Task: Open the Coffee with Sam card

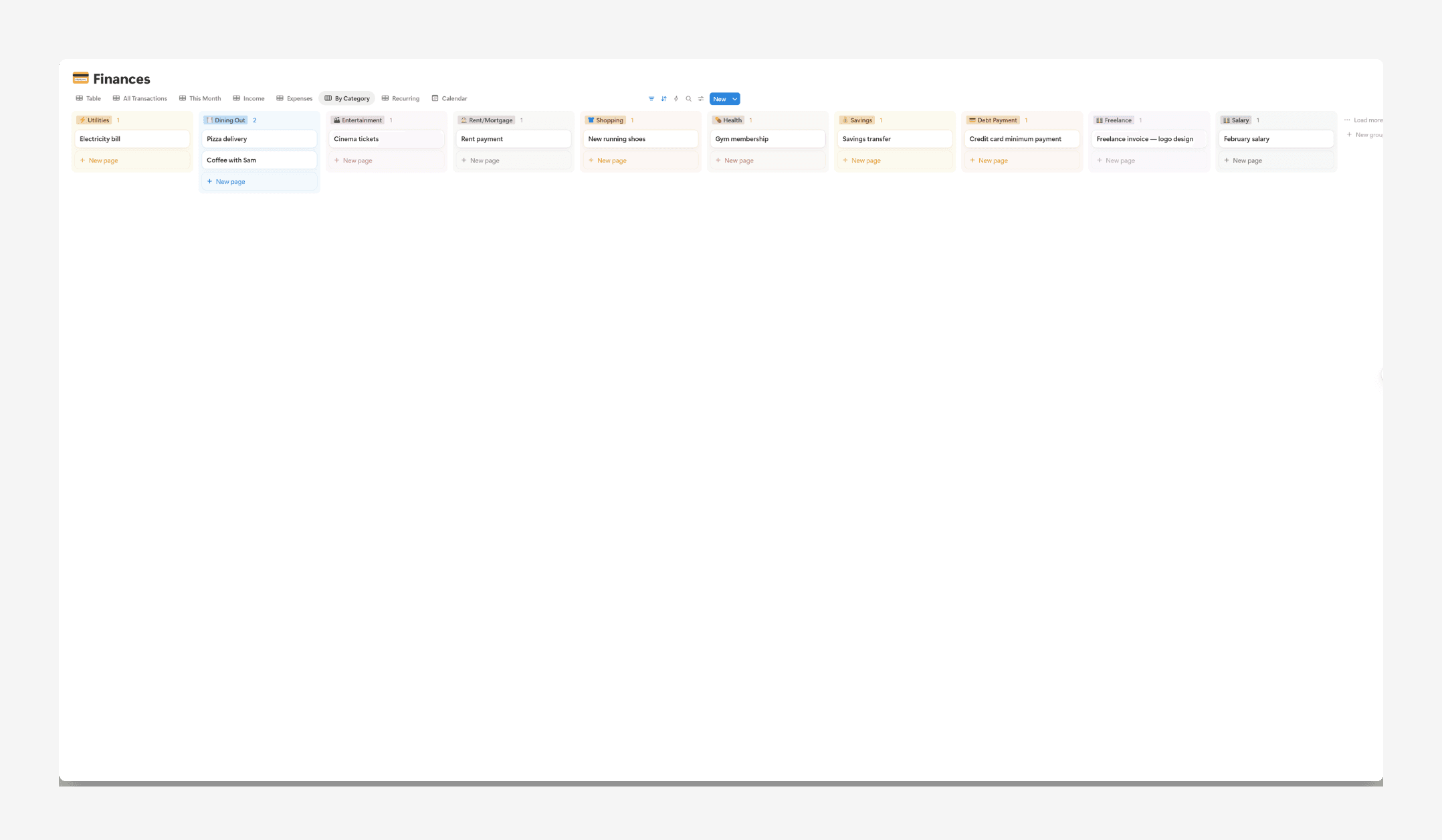Action: [x=259, y=160]
